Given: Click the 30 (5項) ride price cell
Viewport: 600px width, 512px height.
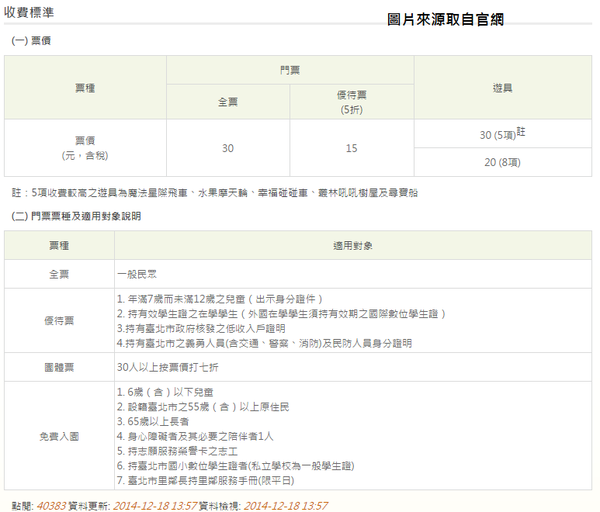Looking at the screenshot, I should coord(502,134).
